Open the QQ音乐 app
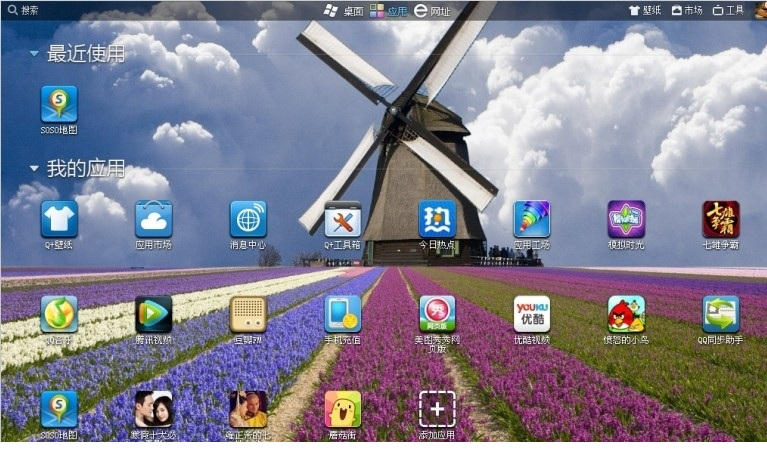Image resolution: width=767 pixels, height=459 pixels. pos(59,314)
